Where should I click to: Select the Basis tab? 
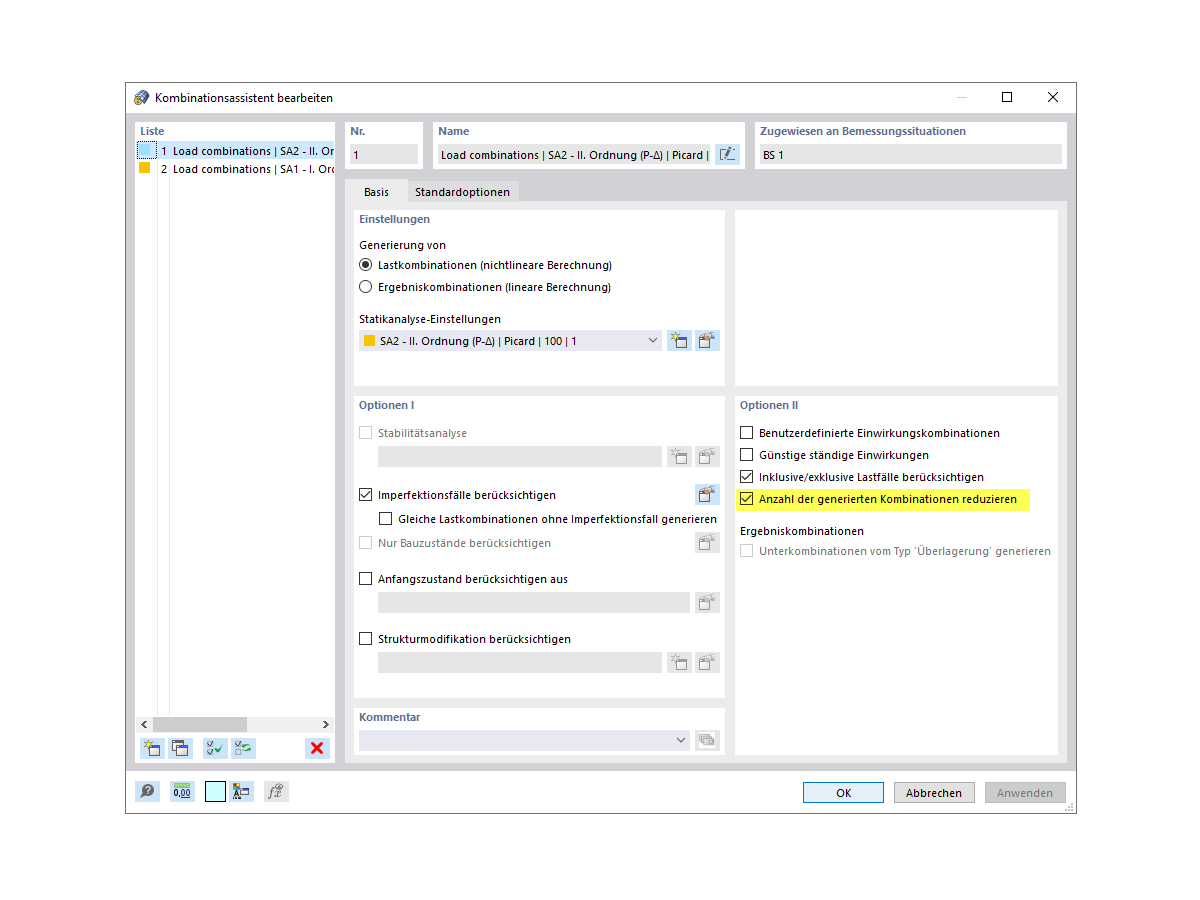(x=377, y=190)
